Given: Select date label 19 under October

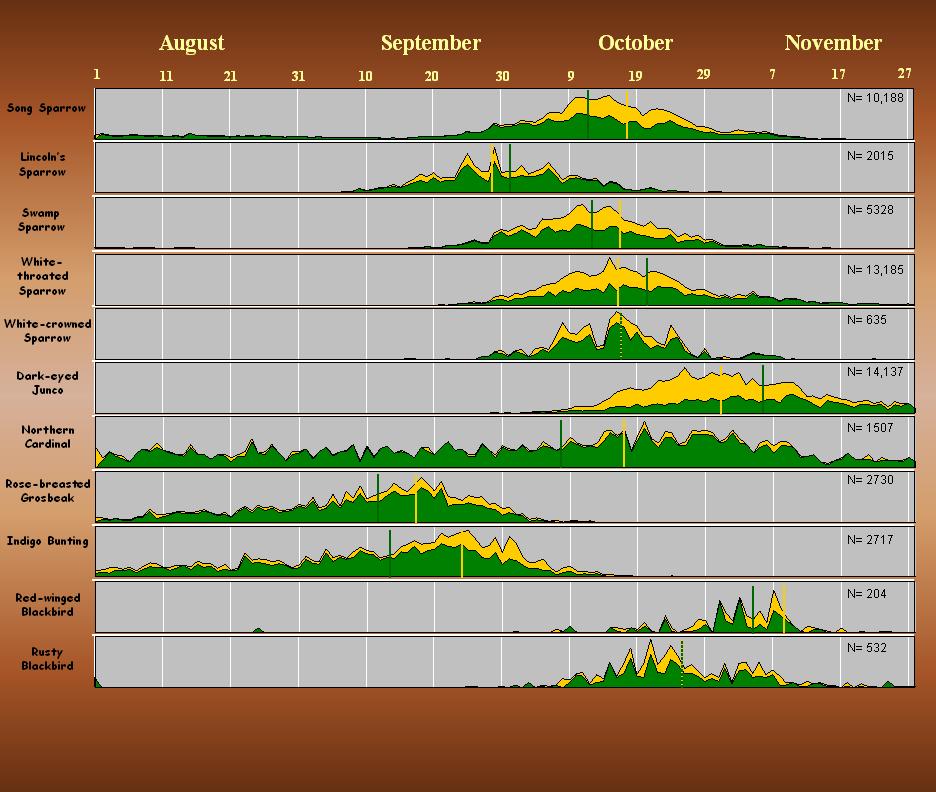Looking at the screenshot, I should (x=635, y=75).
